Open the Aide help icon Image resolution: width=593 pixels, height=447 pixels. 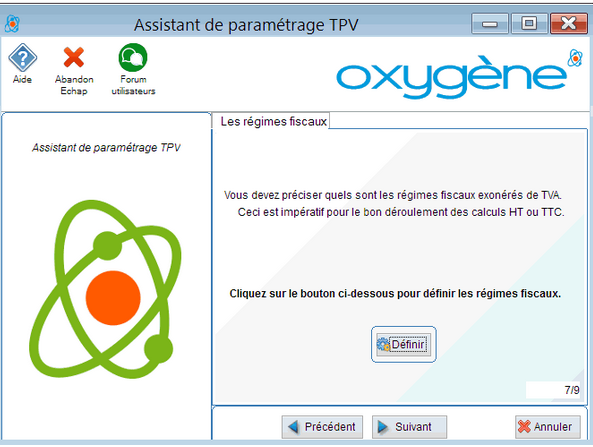(22, 57)
